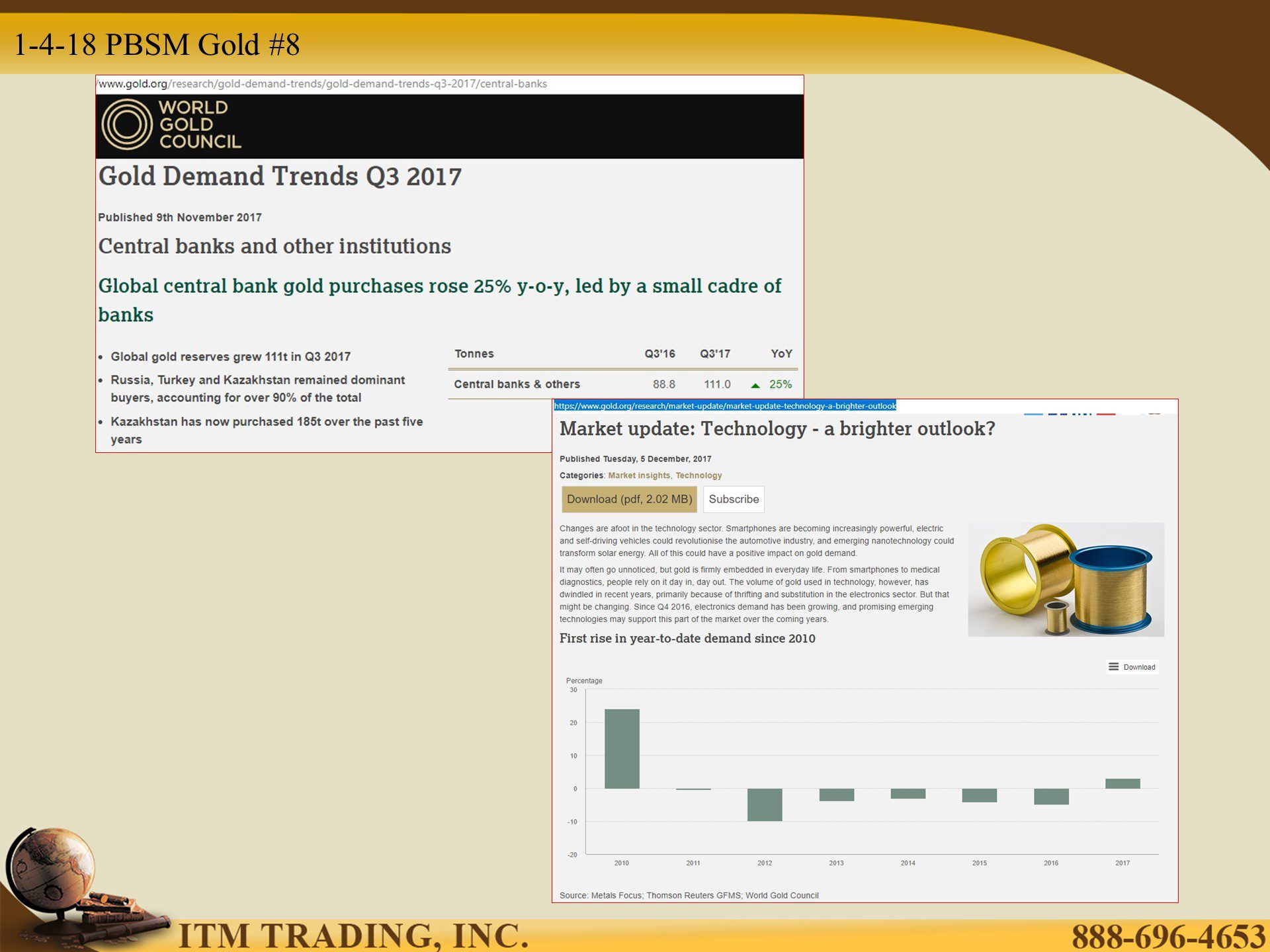Click the 25% YoY value
1270x952 pixels.
coord(780,384)
